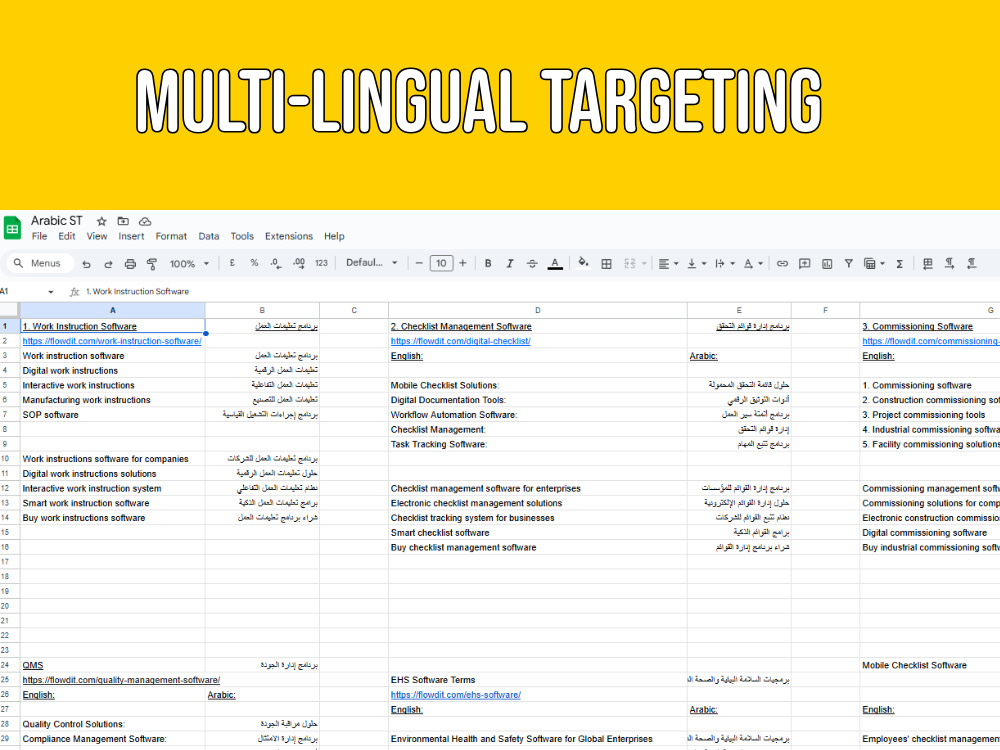Click the insert comment icon

click(x=804, y=263)
